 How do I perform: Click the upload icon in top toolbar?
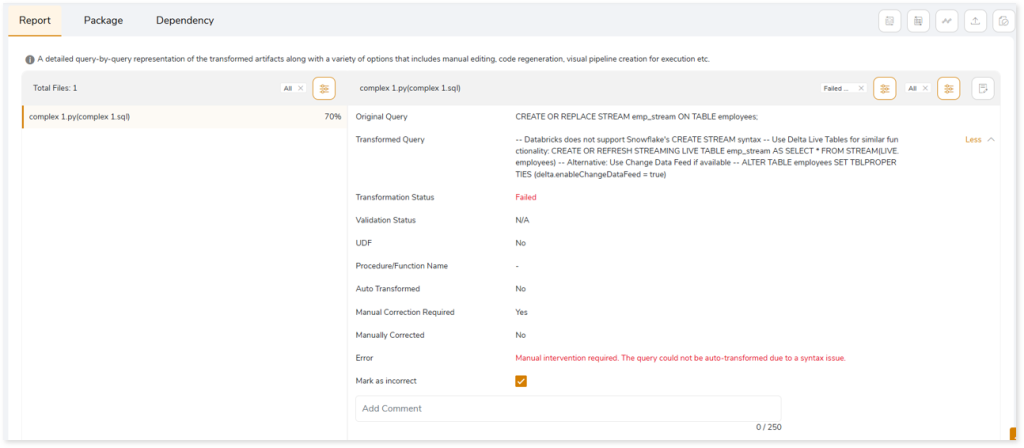[x=975, y=21]
